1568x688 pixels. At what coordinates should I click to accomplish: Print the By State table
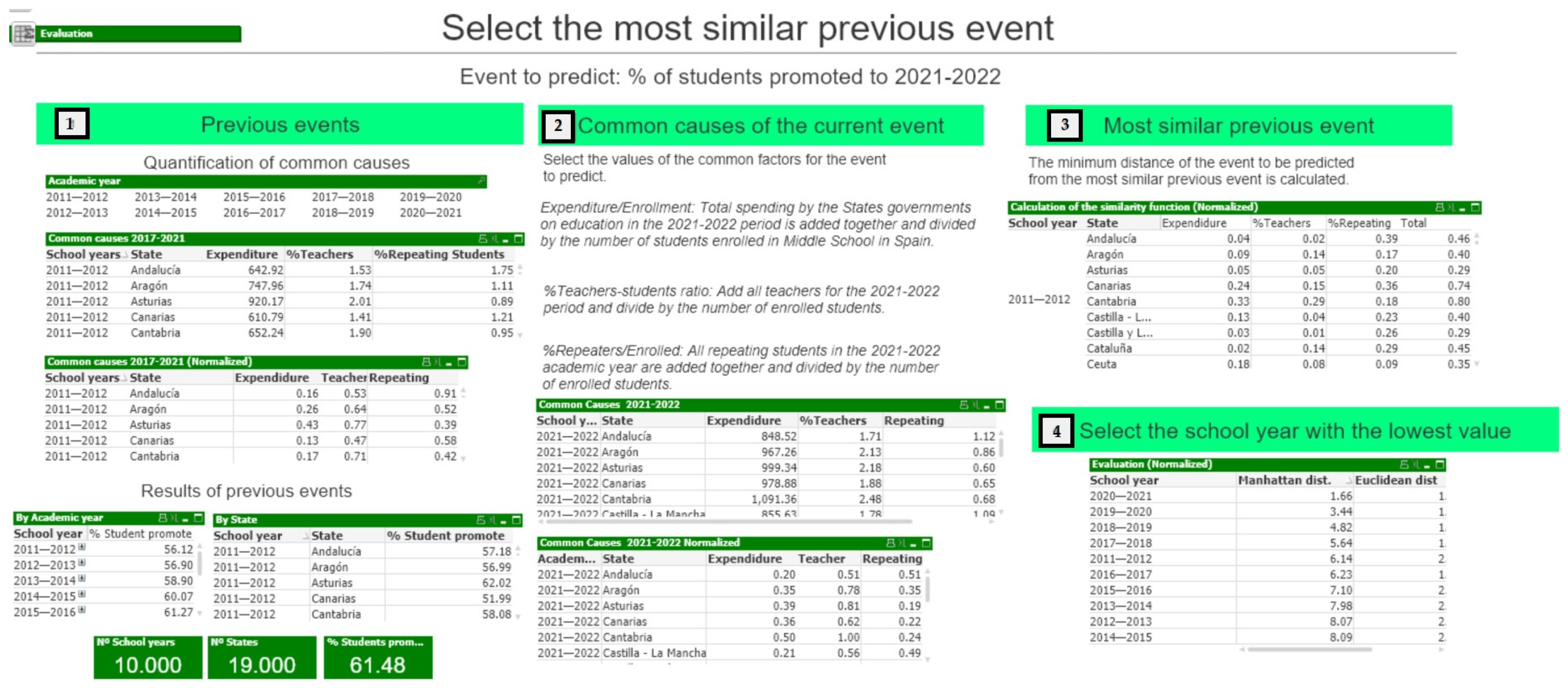coord(481,520)
